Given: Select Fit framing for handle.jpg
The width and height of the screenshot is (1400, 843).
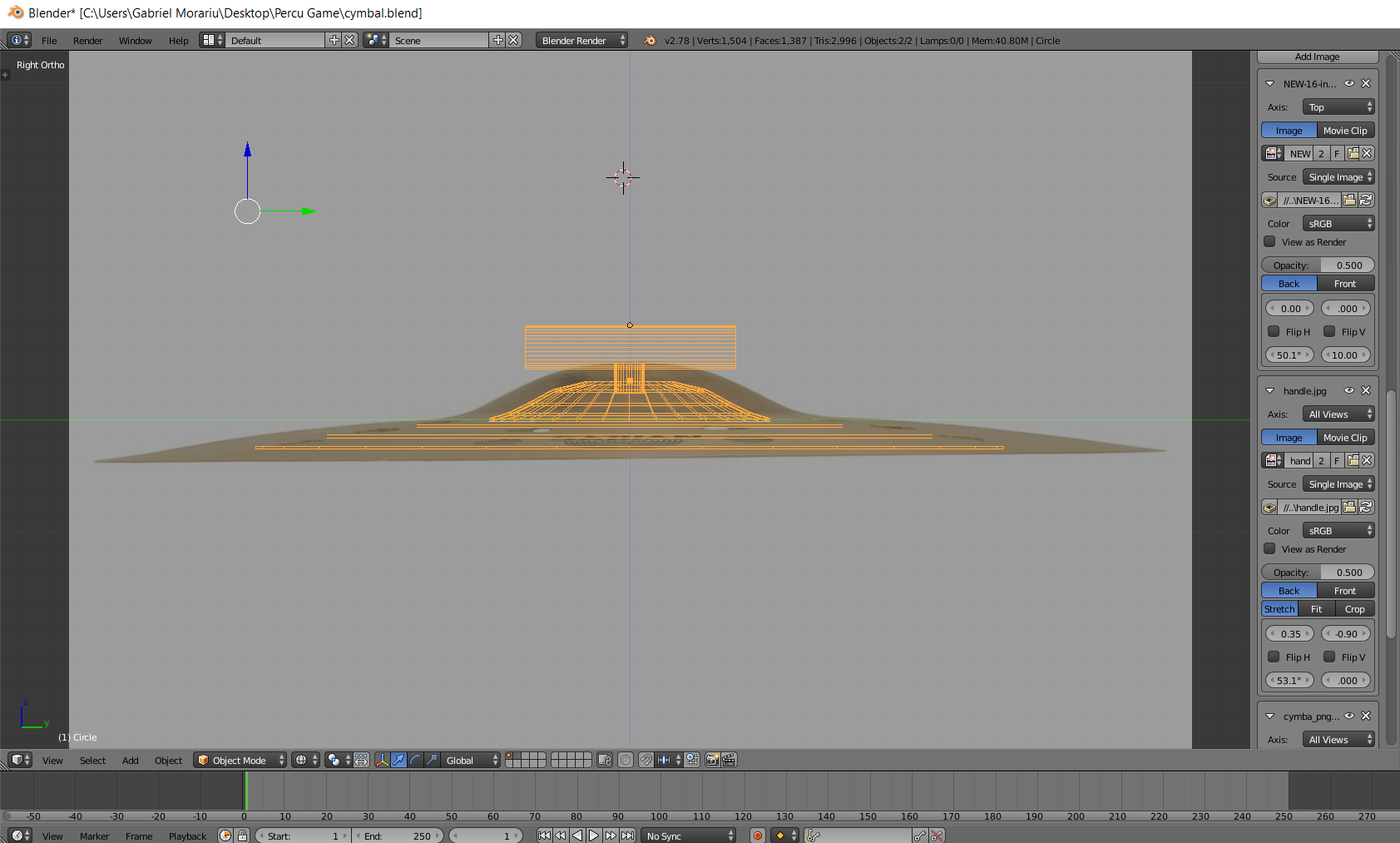Looking at the screenshot, I should coord(1317,608).
